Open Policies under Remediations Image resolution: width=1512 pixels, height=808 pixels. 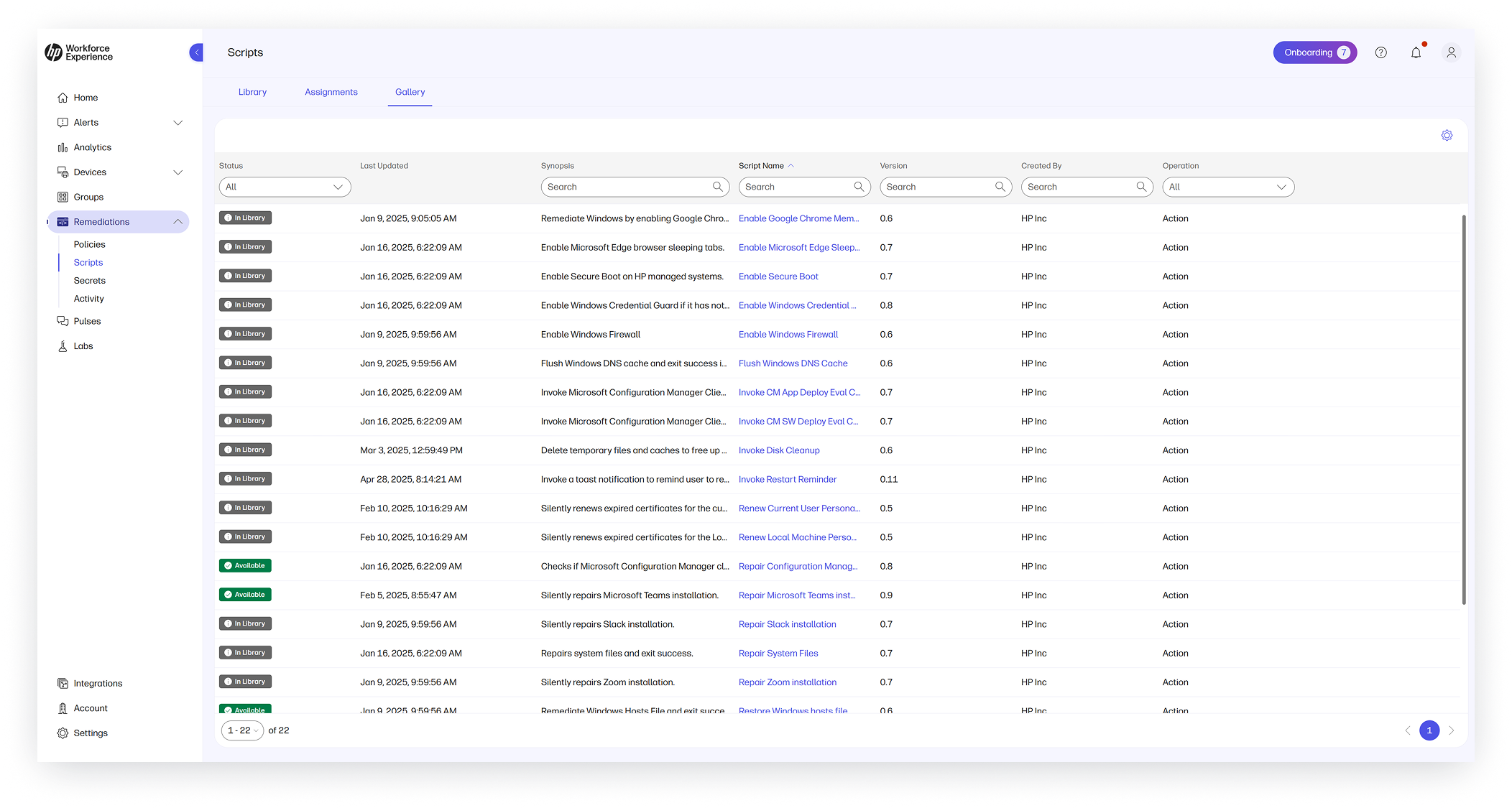[x=89, y=244]
